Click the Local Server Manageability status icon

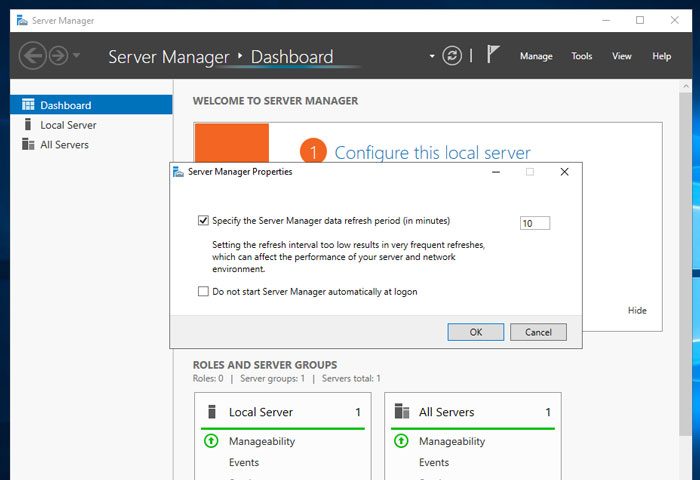pyautogui.click(x=211, y=441)
